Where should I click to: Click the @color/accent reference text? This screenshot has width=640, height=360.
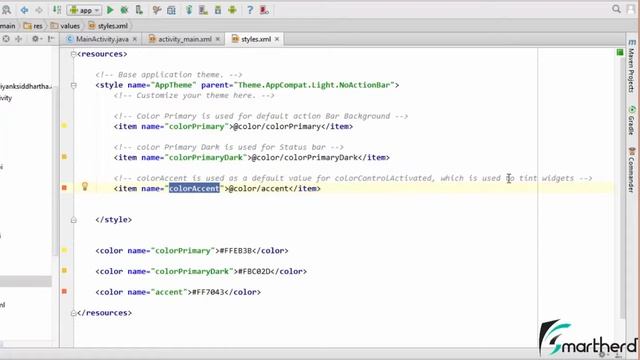(x=258, y=189)
